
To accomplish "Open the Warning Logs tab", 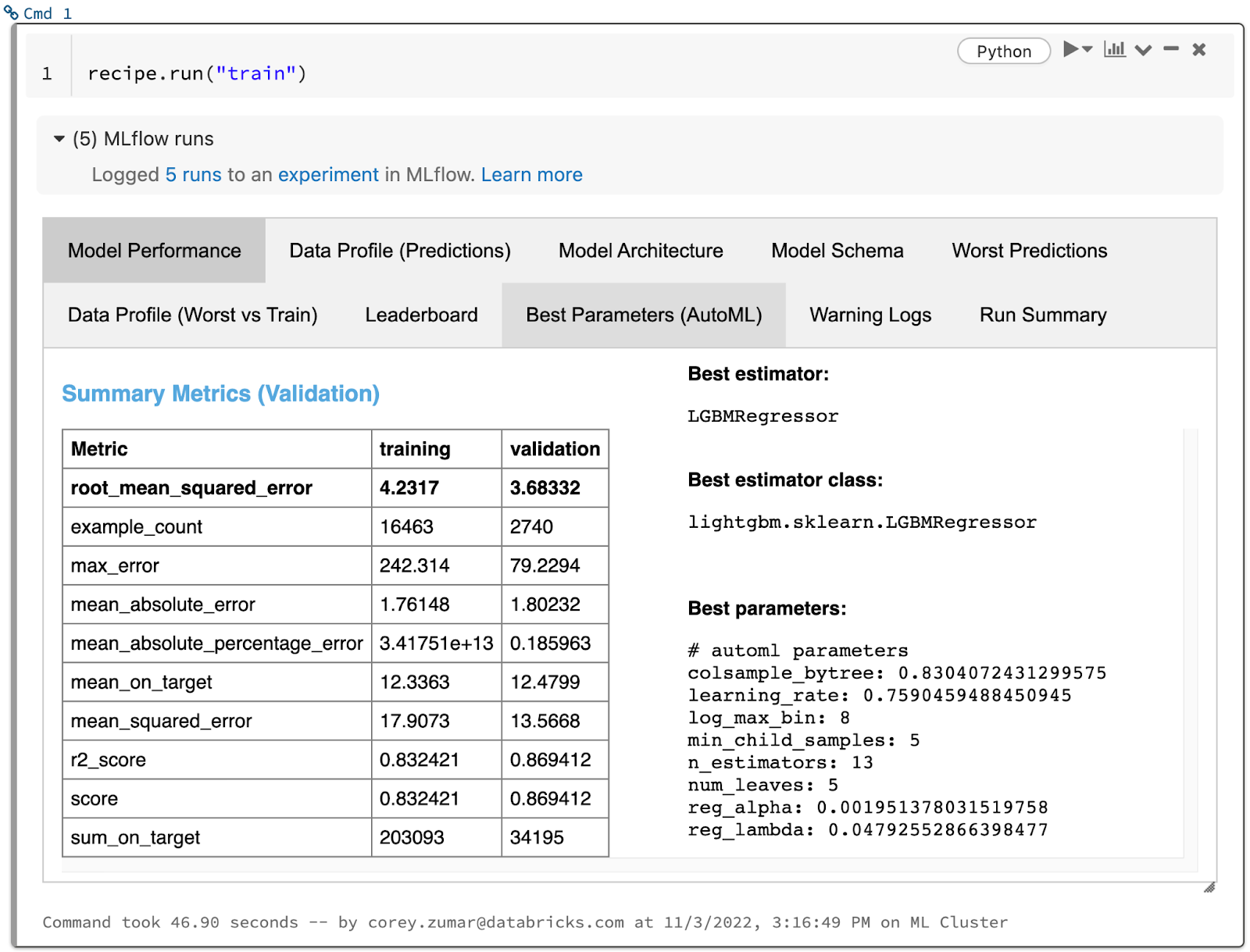I will coord(870,315).
